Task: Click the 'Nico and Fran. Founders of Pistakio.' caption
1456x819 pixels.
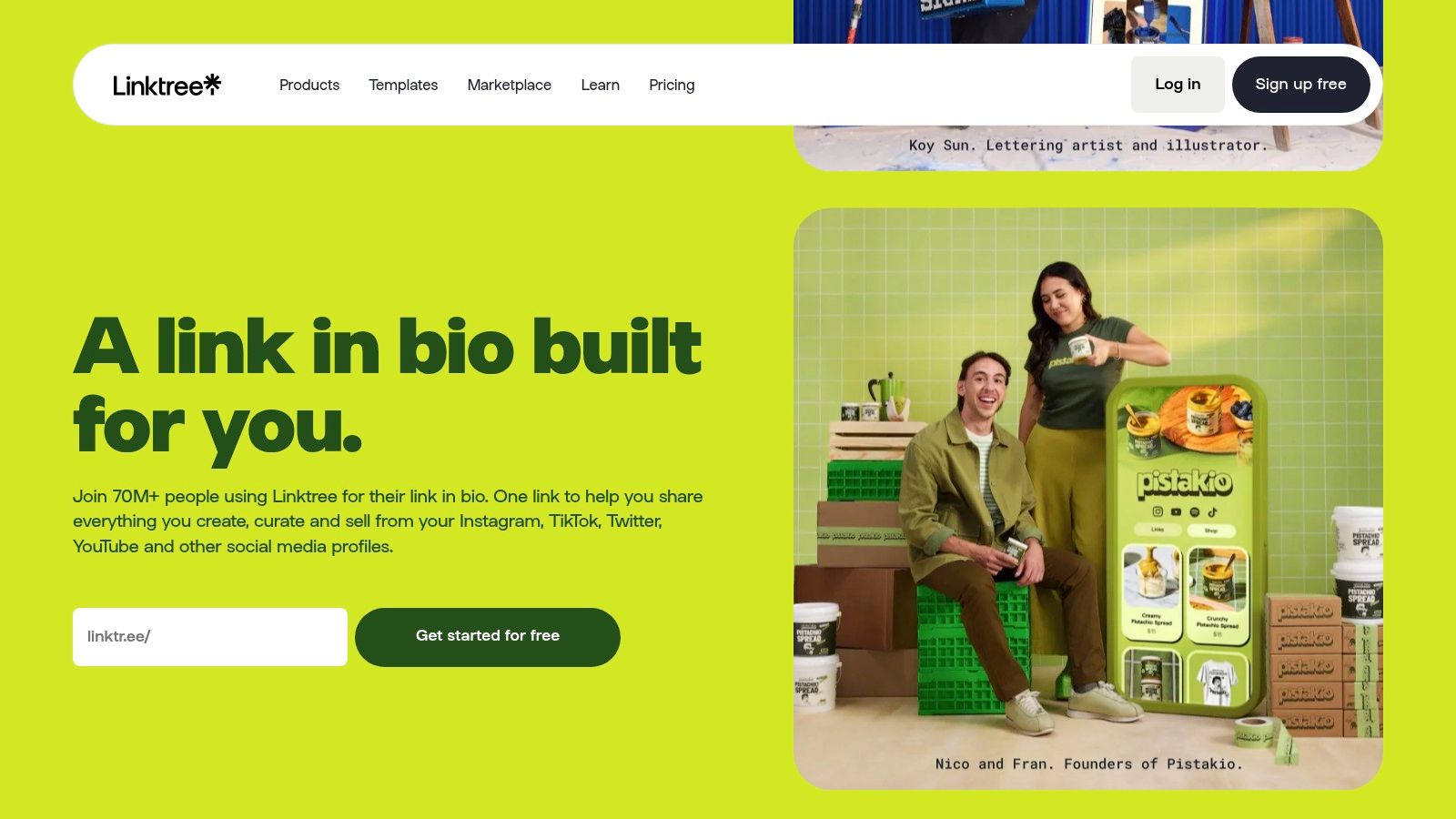Action: tap(1088, 764)
